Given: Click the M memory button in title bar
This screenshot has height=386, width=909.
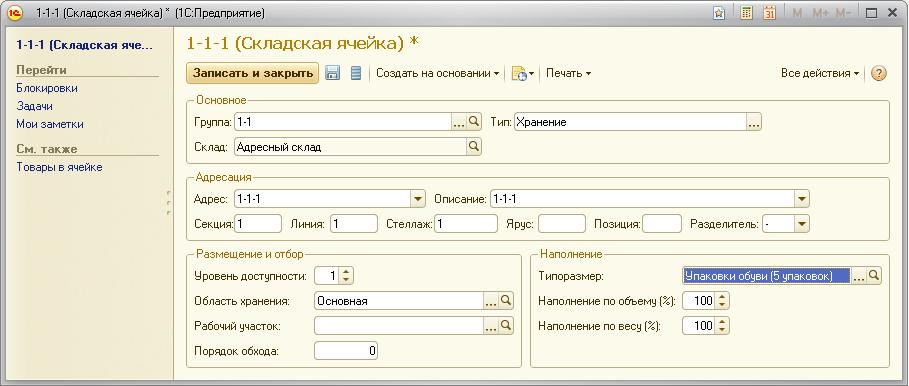Looking at the screenshot, I should tap(797, 13).
